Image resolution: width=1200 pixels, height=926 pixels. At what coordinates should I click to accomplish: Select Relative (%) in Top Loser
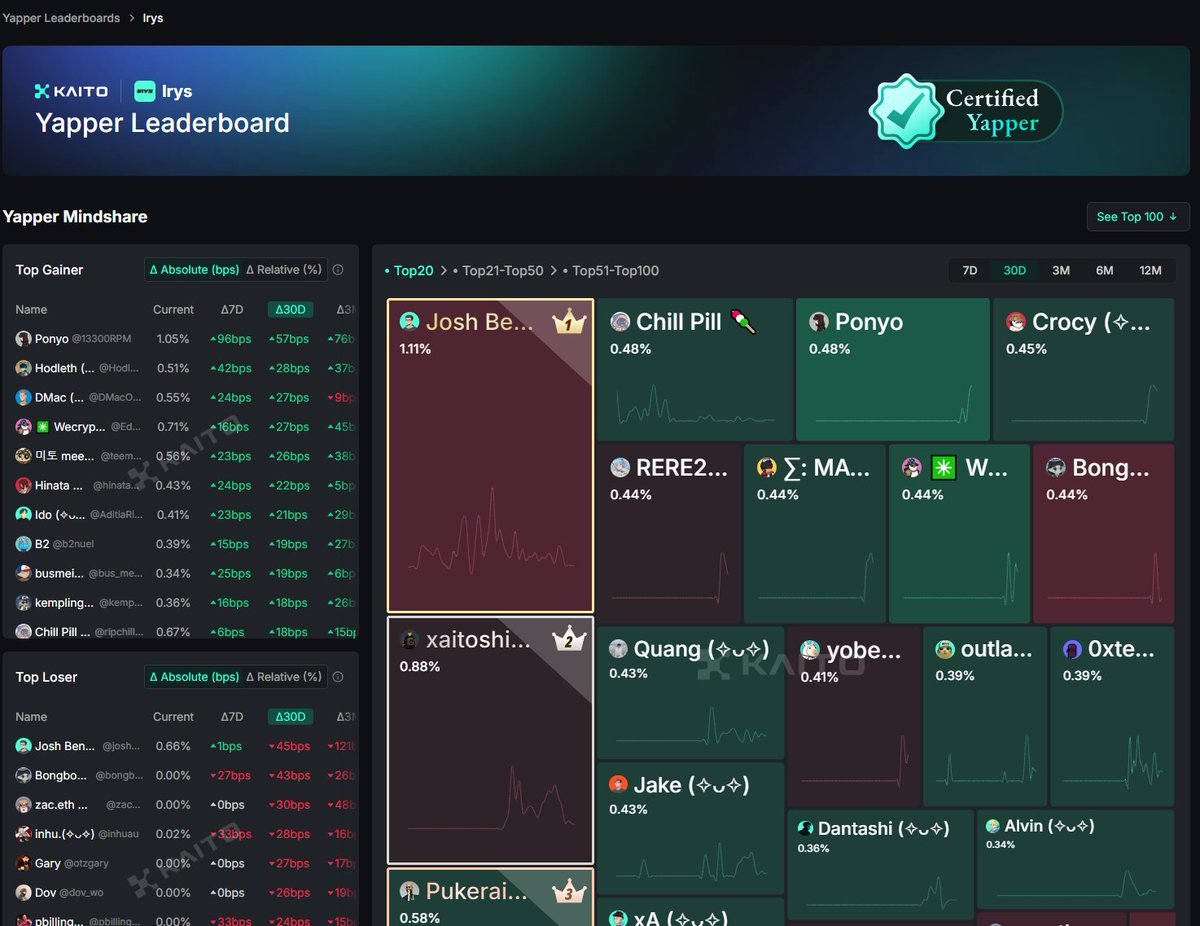[284, 677]
